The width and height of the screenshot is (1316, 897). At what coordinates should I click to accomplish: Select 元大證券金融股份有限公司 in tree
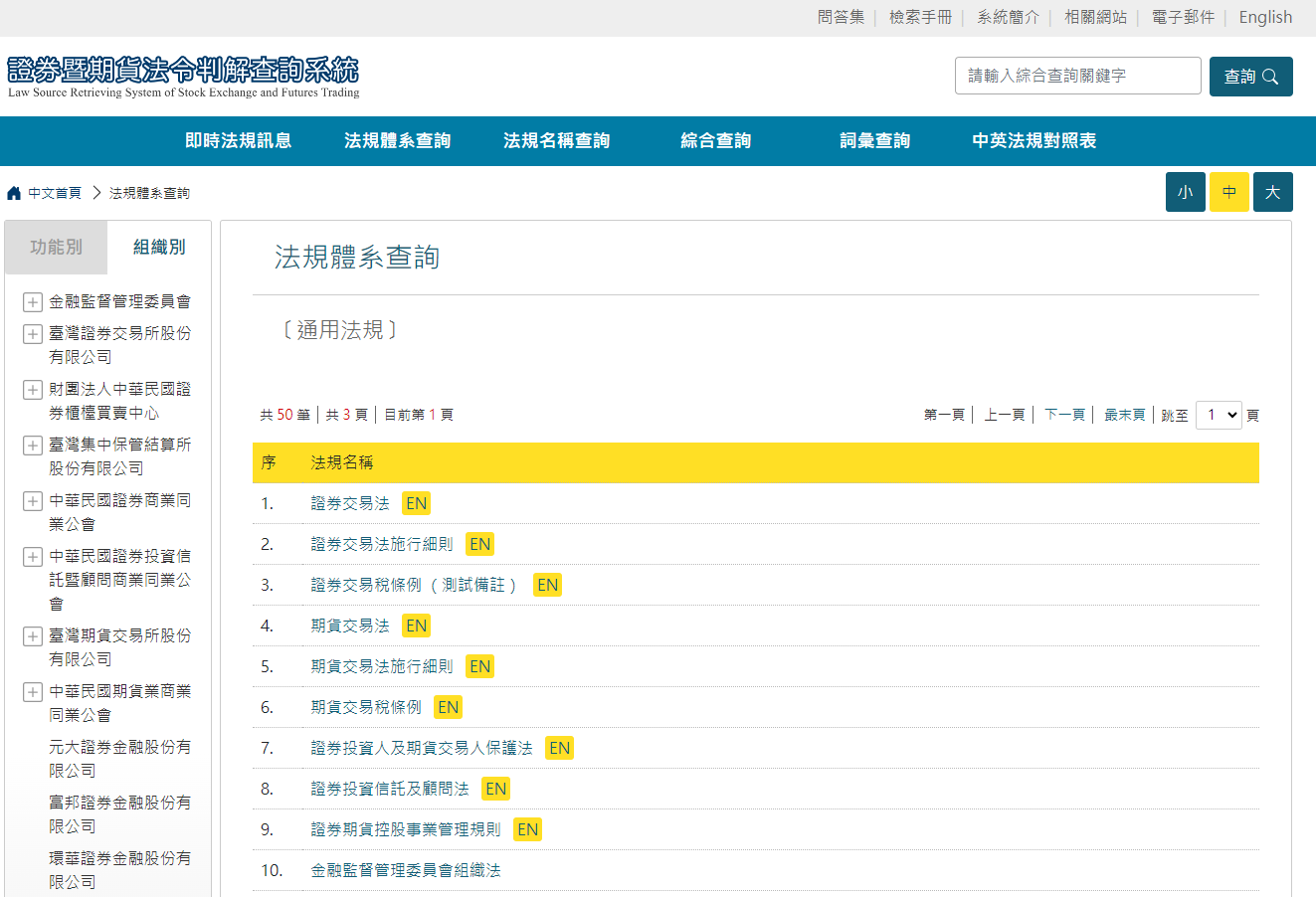119,758
